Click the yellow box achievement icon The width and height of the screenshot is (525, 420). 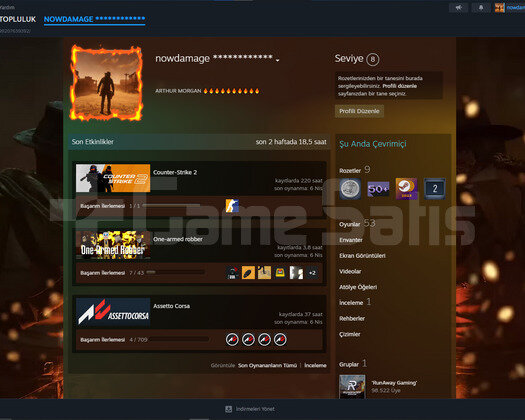pos(280,273)
